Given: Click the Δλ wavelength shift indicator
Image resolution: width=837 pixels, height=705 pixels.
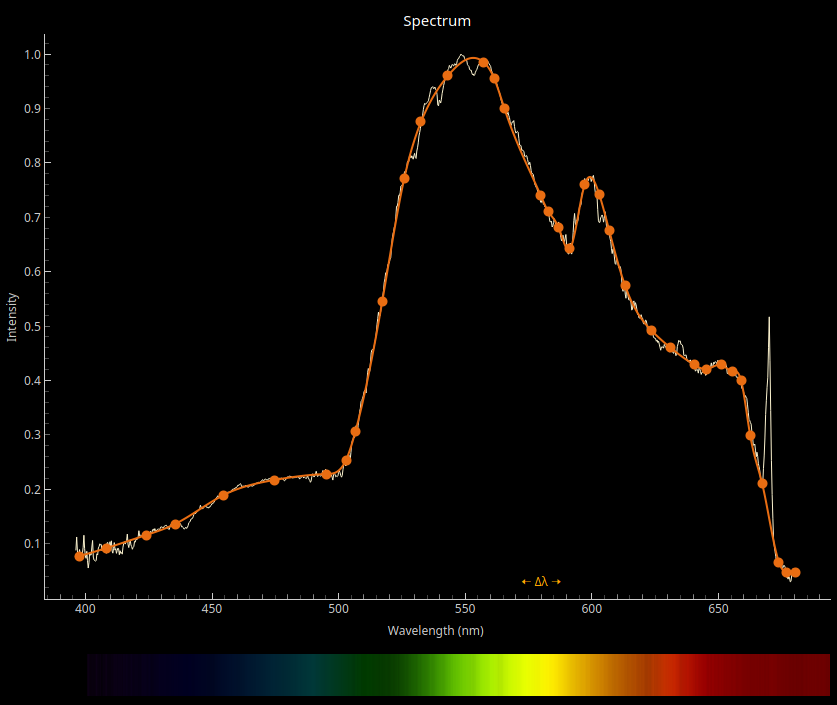Looking at the screenshot, I should point(541,581).
